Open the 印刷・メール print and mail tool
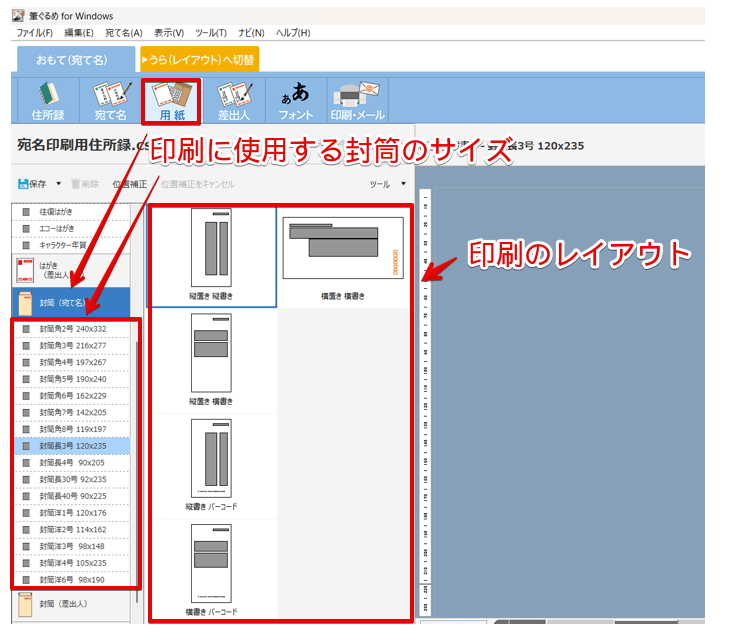 click(358, 100)
